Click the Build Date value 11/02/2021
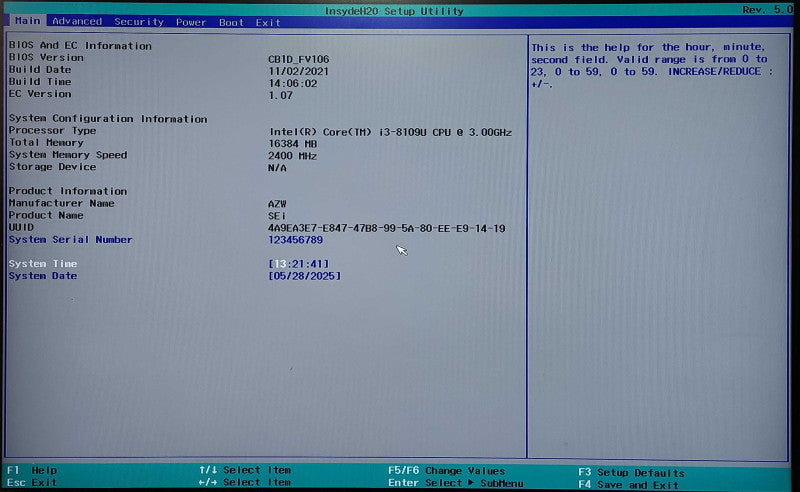 point(298,71)
